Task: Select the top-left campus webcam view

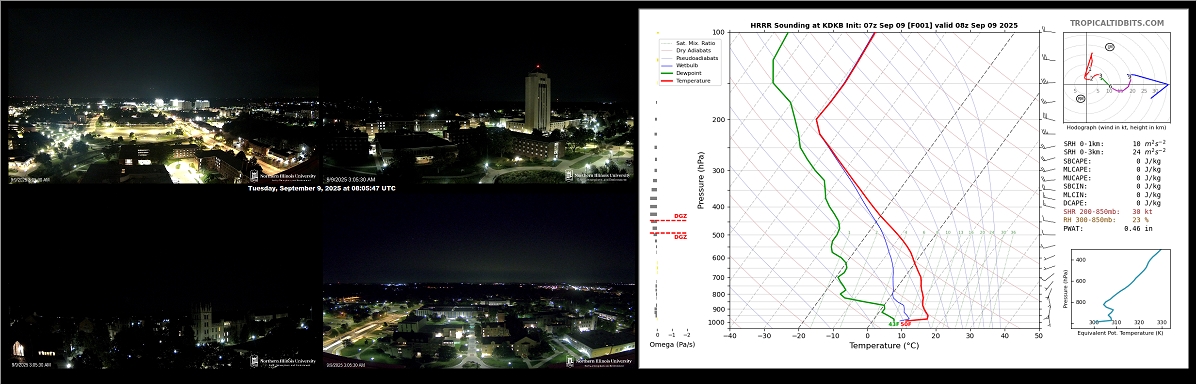Action: tap(164, 96)
